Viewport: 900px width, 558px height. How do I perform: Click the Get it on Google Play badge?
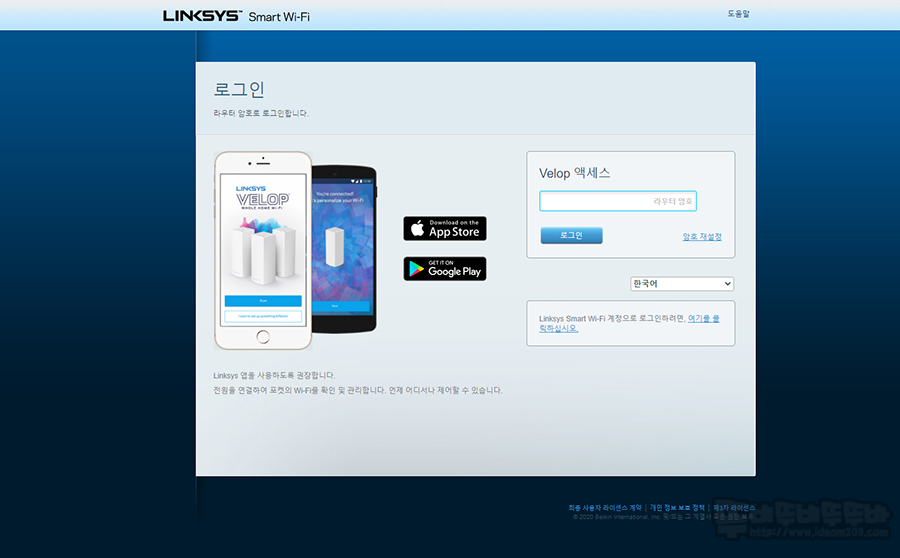[x=445, y=269]
